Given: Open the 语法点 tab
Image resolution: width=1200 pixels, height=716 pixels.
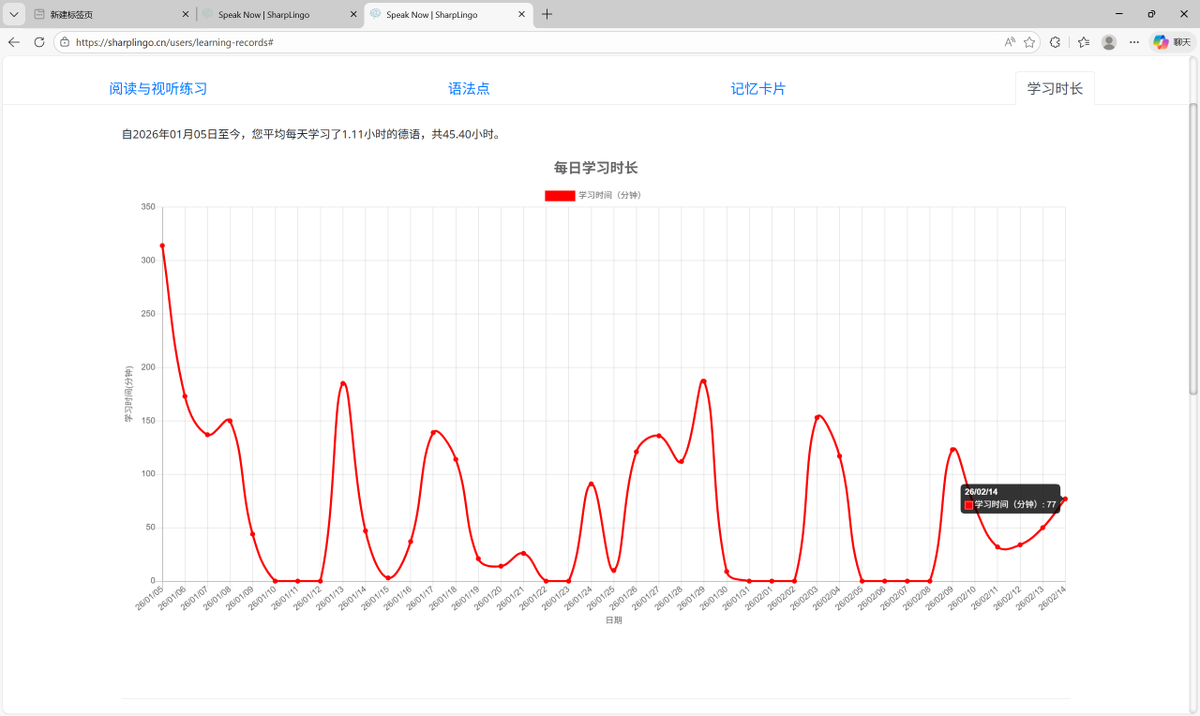Looking at the screenshot, I should click(x=469, y=89).
